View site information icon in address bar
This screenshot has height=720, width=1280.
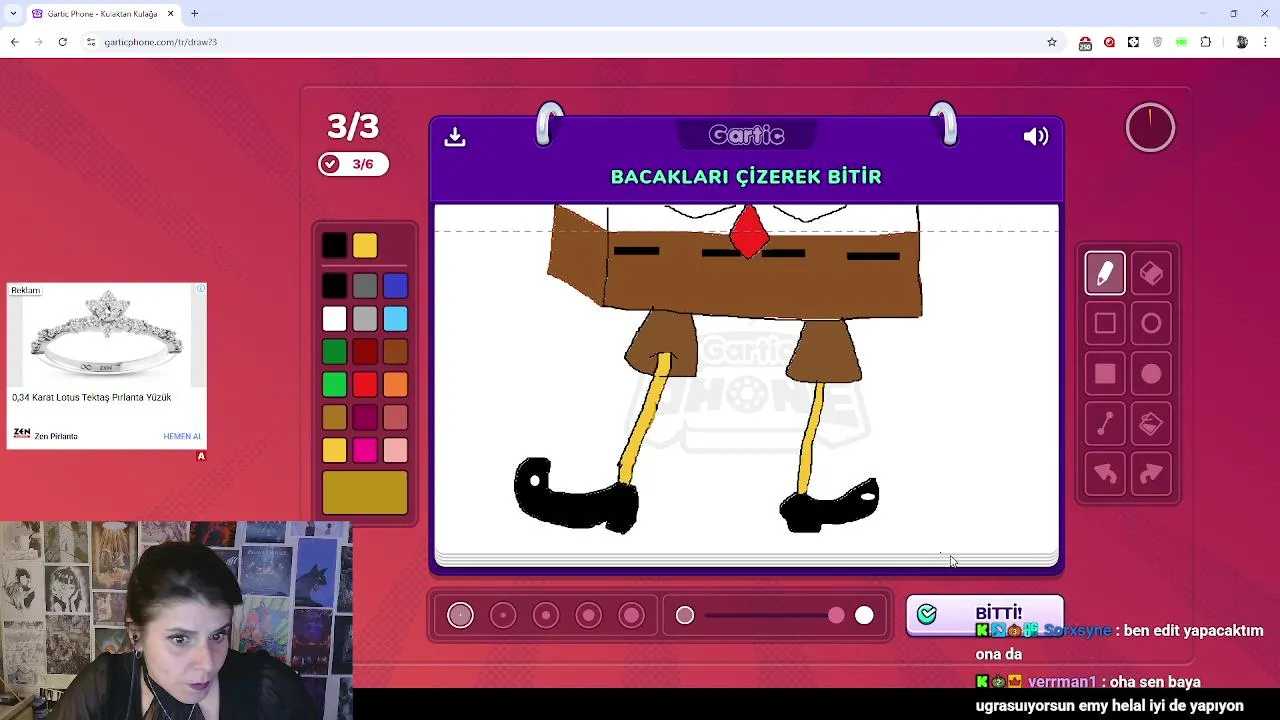(91, 42)
